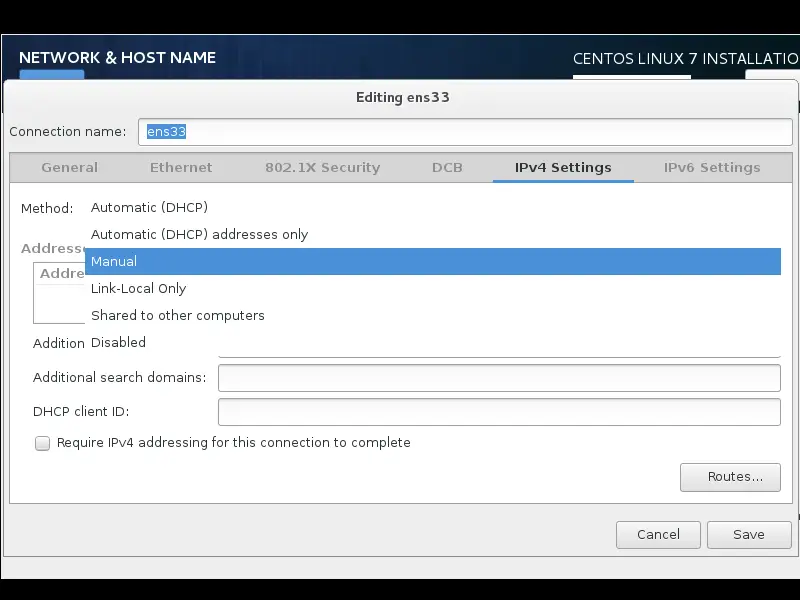Go to the 802.1X Security tab
Image resolution: width=800 pixels, height=600 pixels.
pyautogui.click(x=322, y=167)
